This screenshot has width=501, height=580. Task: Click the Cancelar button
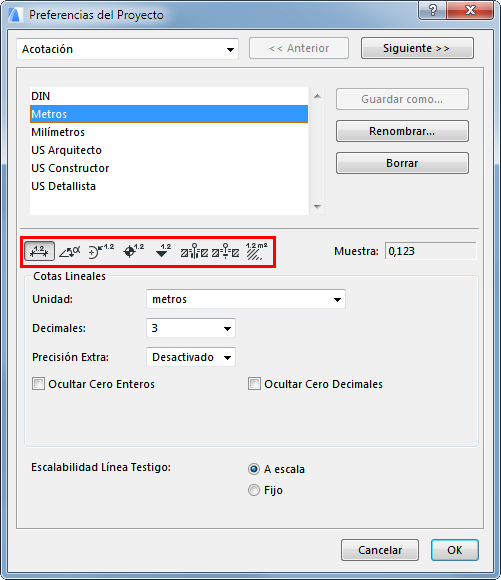click(x=380, y=550)
